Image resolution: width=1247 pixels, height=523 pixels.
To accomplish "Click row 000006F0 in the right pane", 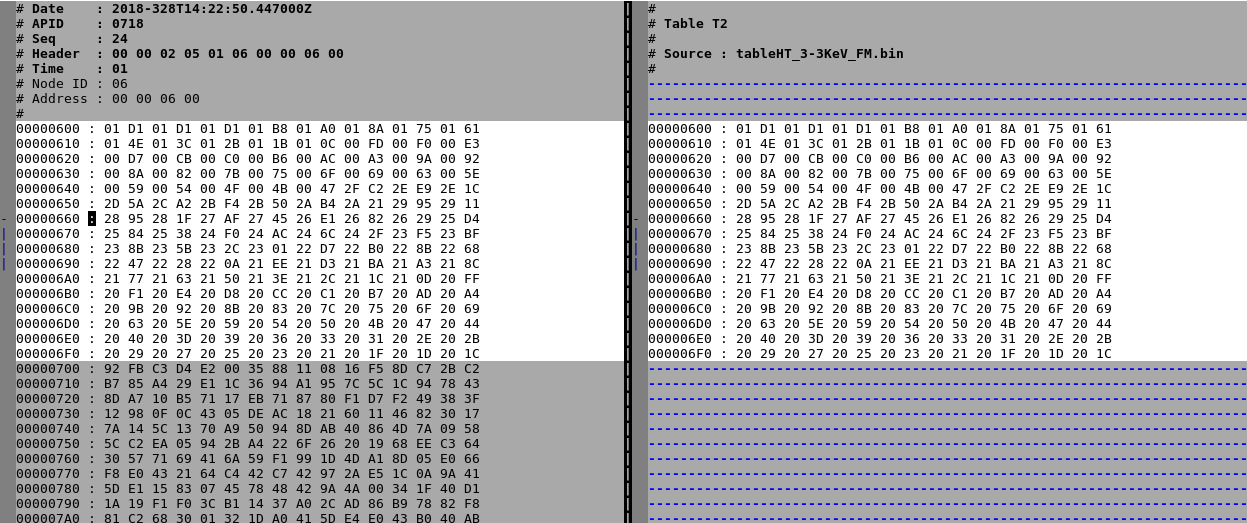I will coord(880,354).
